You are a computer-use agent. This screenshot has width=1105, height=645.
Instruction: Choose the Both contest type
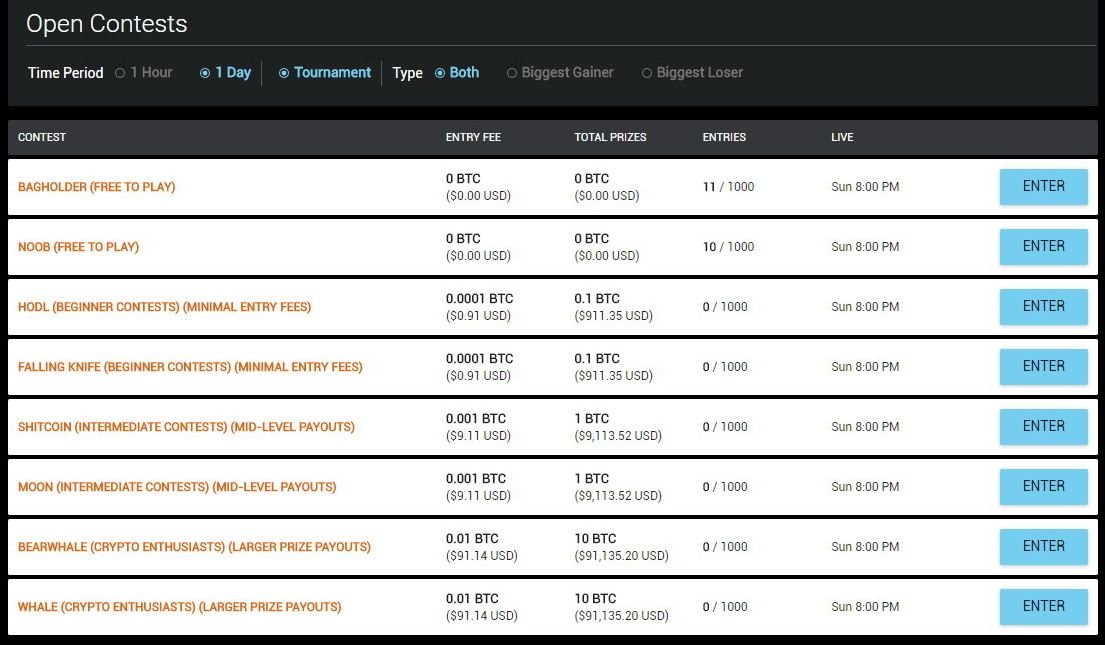[457, 73]
